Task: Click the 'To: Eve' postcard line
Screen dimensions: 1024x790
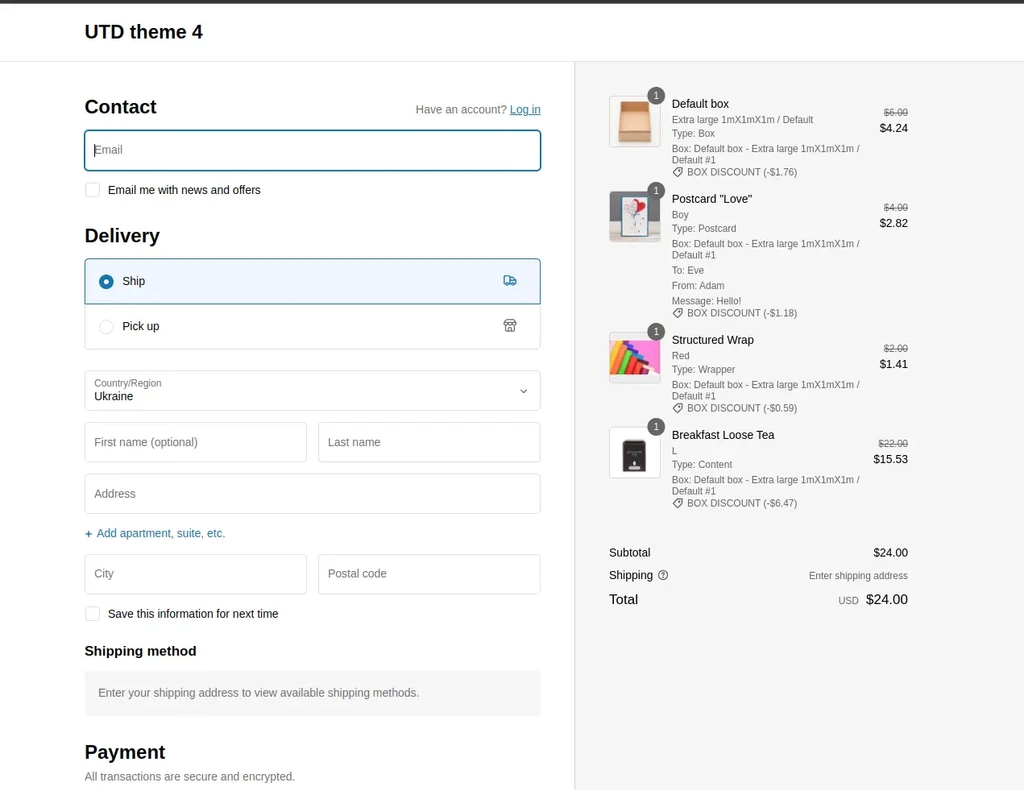Action: (688, 270)
